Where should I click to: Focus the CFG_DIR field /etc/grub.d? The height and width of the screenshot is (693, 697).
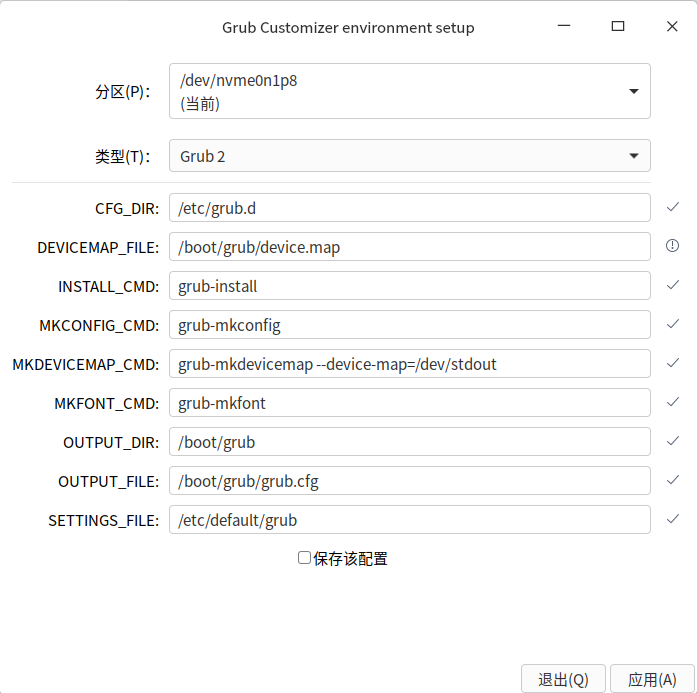[x=409, y=208]
